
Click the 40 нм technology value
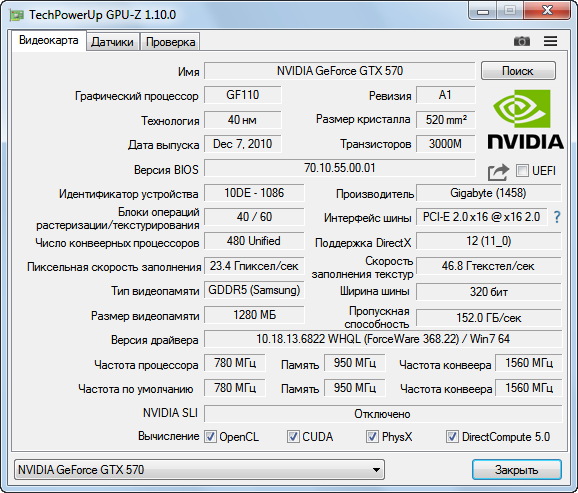pyautogui.click(x=243, y=119)
